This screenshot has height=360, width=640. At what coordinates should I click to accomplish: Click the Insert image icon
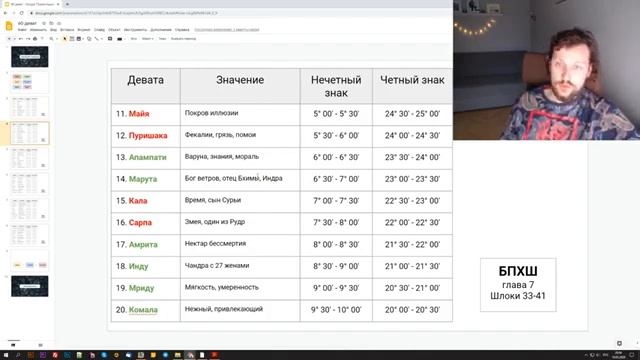click(x=78, y=39)
